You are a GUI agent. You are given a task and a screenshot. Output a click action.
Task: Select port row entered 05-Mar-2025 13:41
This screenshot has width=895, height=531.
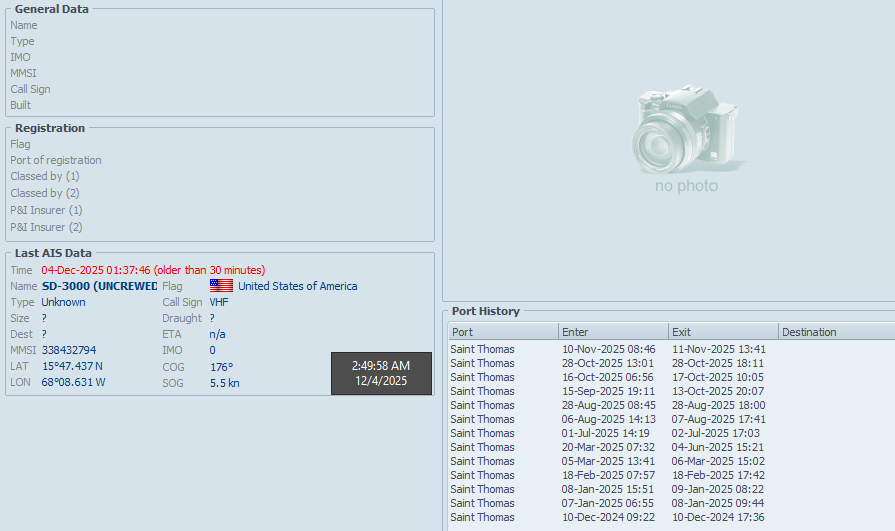click(671, 461)
